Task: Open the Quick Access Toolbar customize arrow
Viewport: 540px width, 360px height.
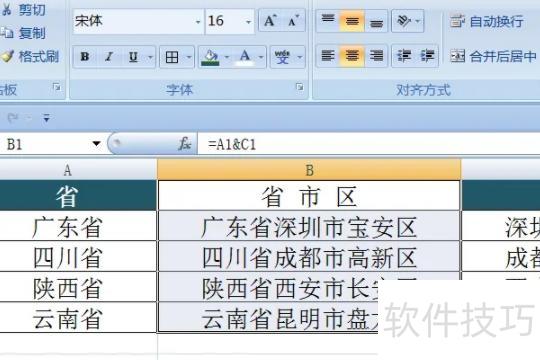Action: (x=46, y=118)
